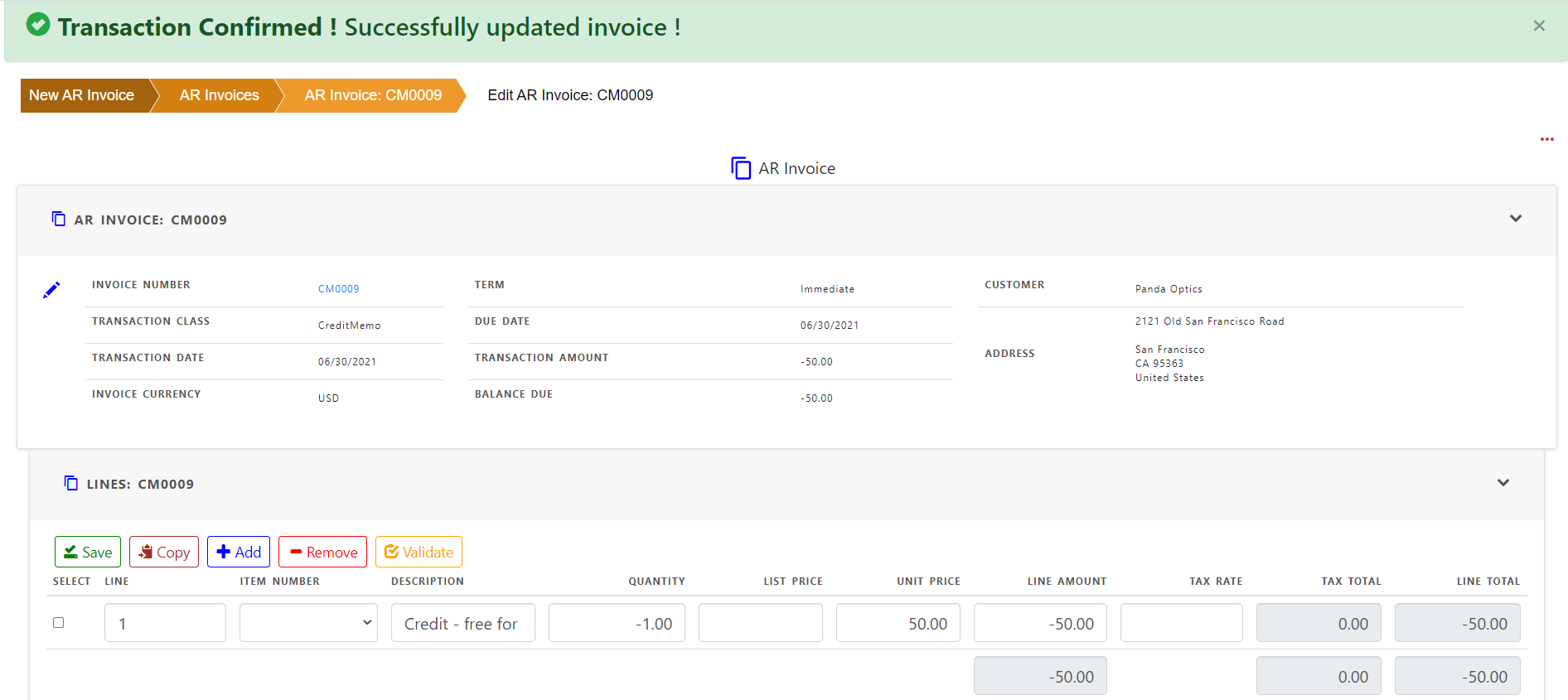Click the QUANTITY column header
The height and width of the screenshot is (700, 1568).
pyautogui.click(x=656, y=582)
